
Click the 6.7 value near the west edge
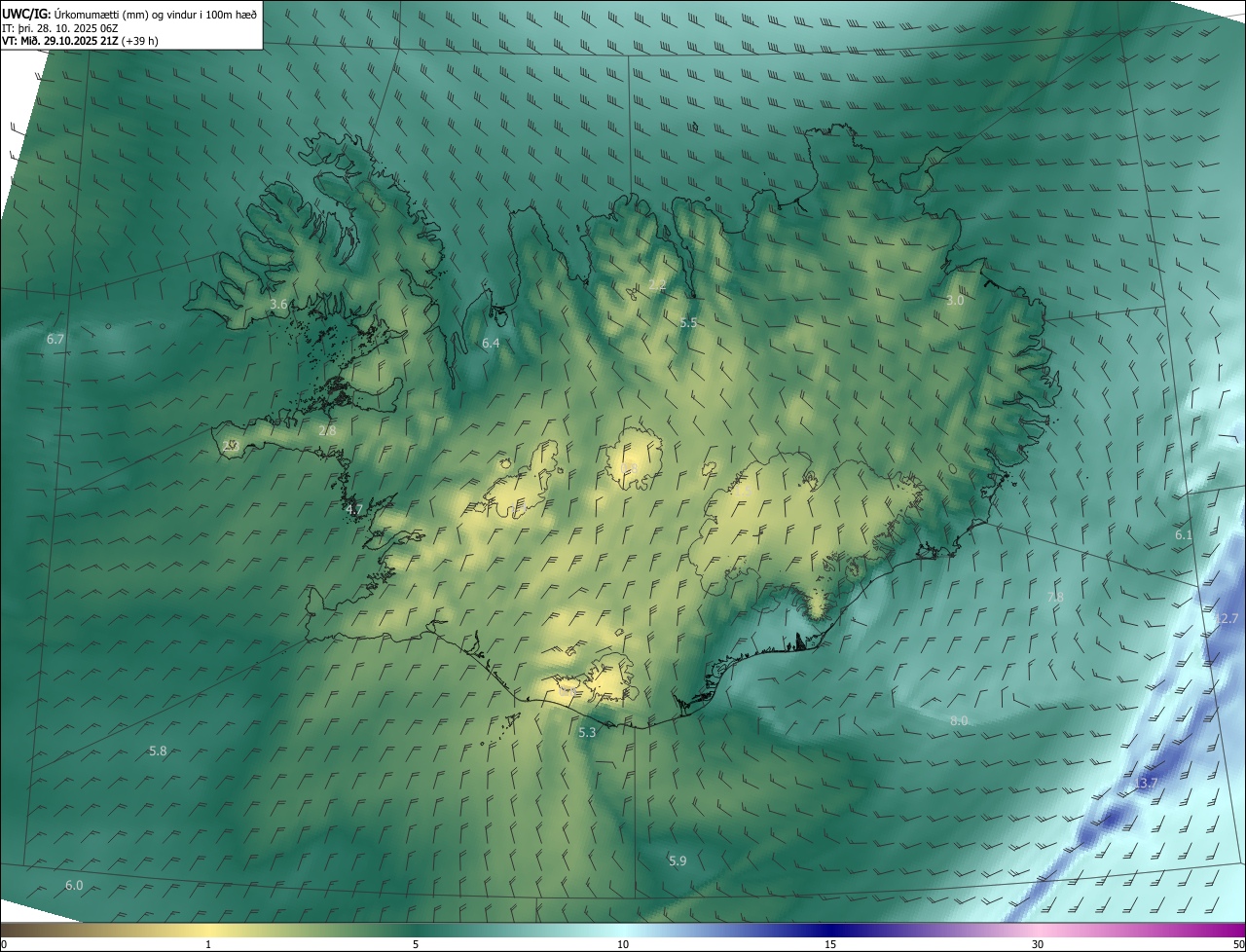tap(55, 340)
